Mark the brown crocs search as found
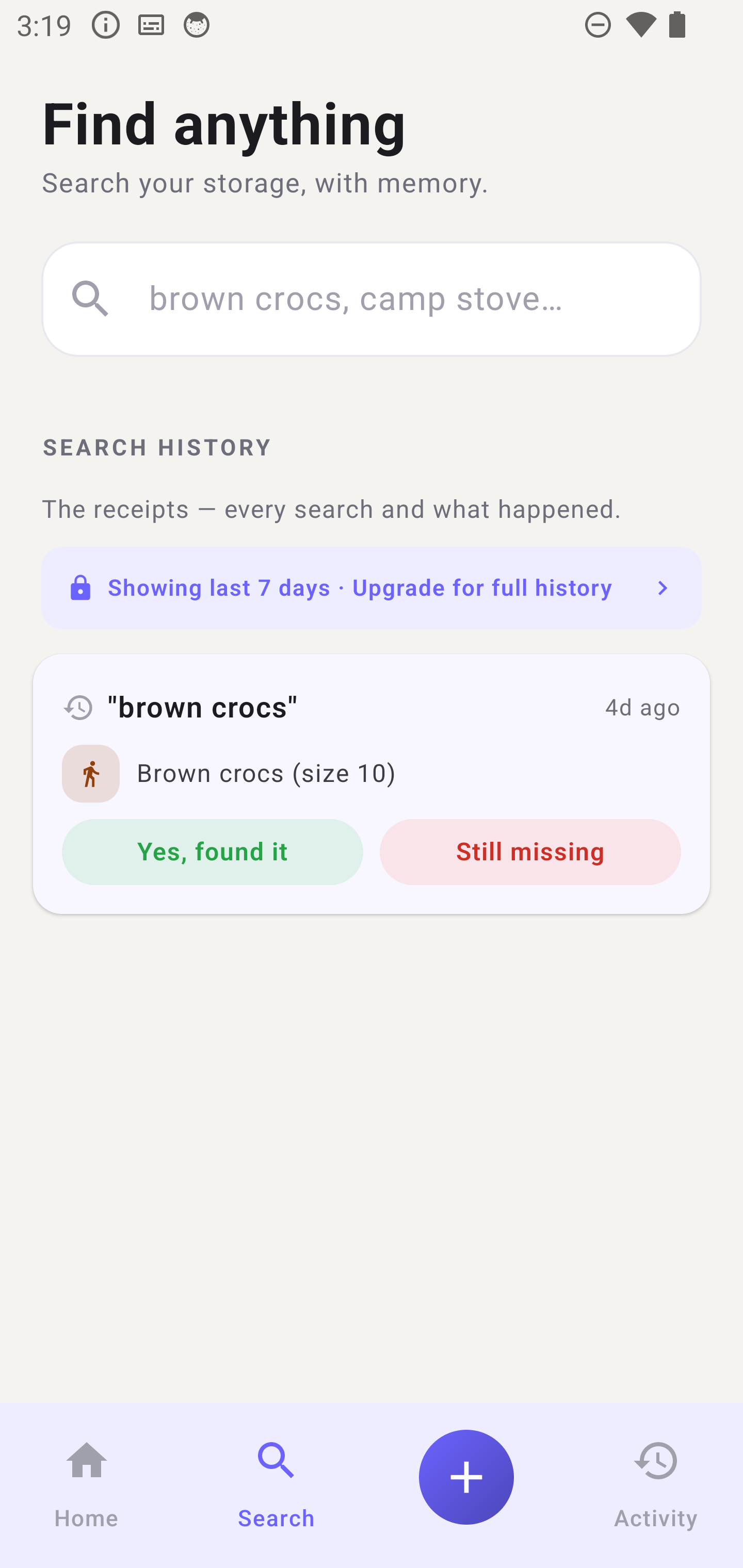 212,852
